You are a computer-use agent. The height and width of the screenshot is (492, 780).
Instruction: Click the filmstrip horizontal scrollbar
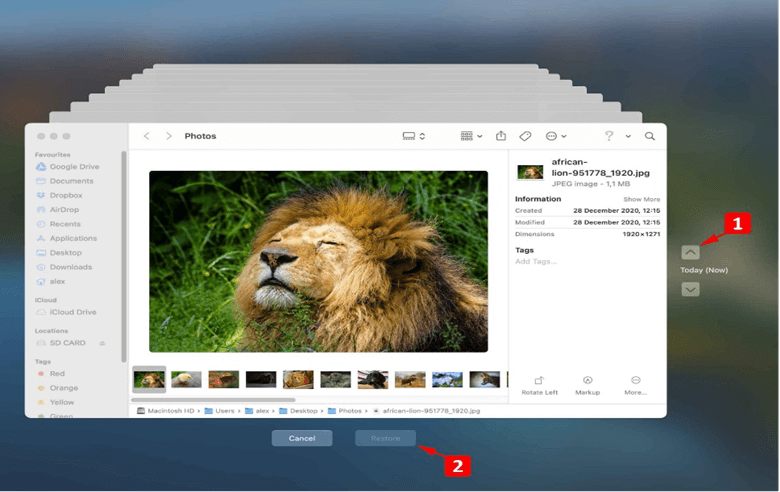coord(213,399)
